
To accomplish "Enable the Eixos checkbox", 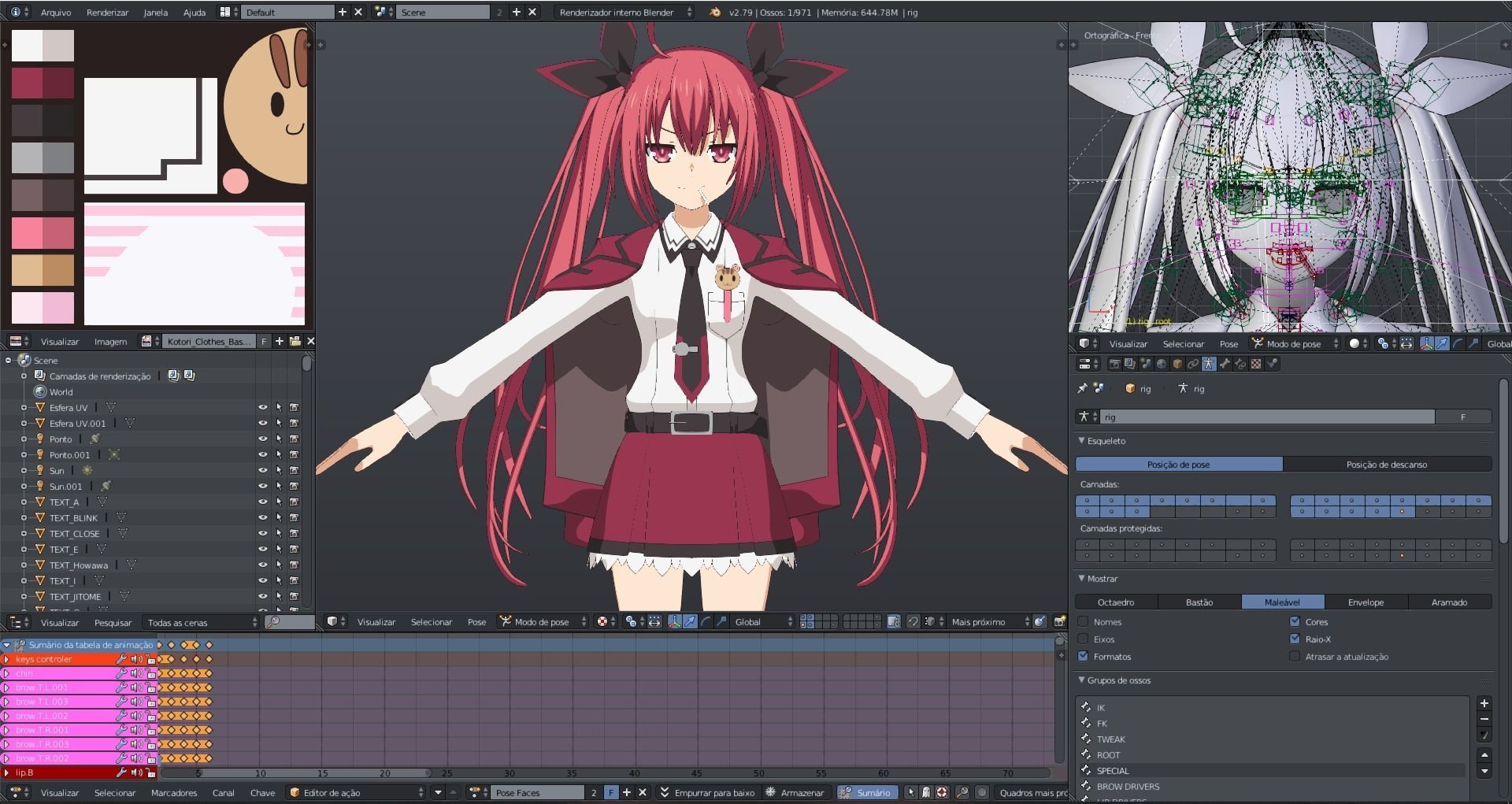I will click(x=1083, y=639).
